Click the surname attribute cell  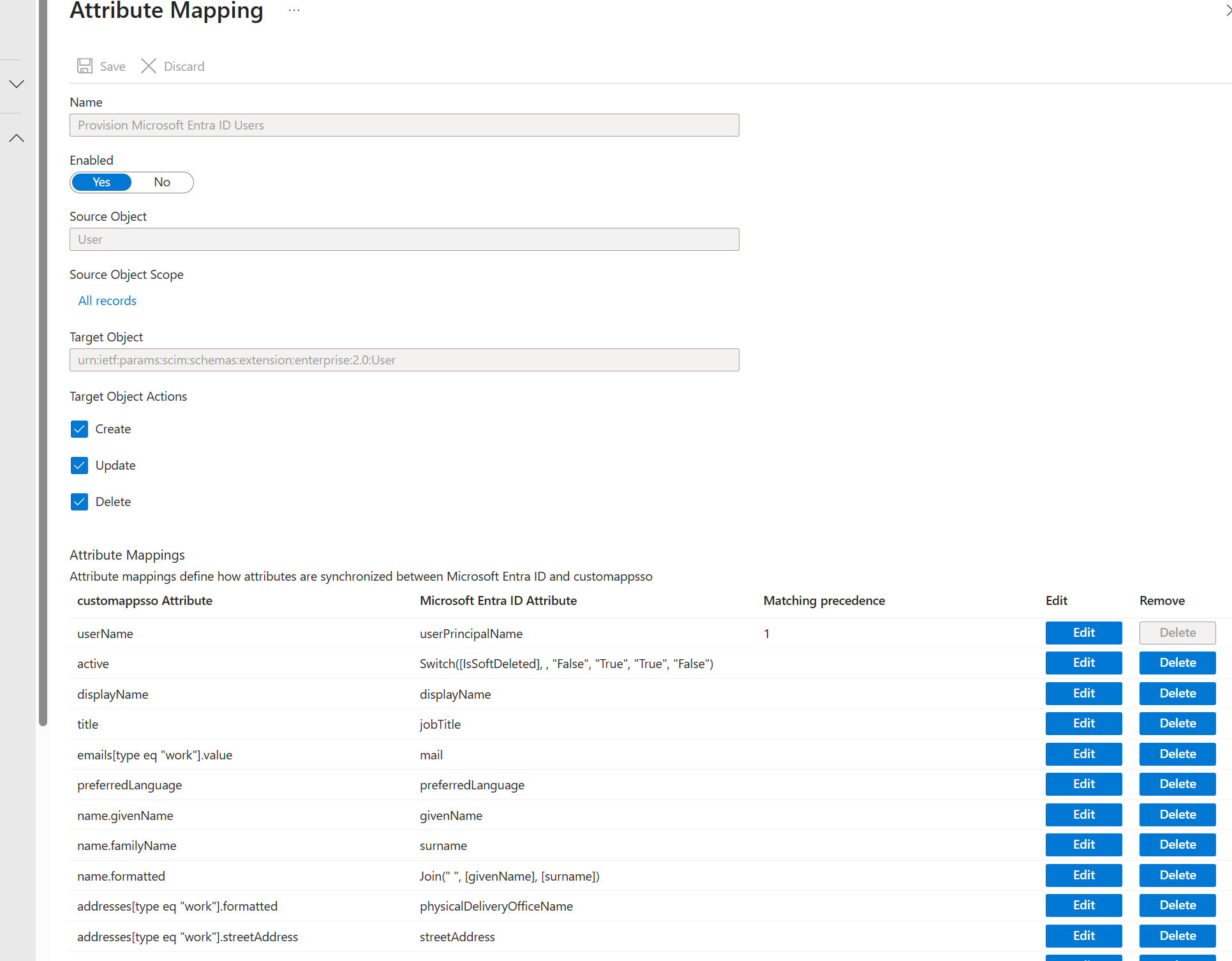[x=443, y=846]
